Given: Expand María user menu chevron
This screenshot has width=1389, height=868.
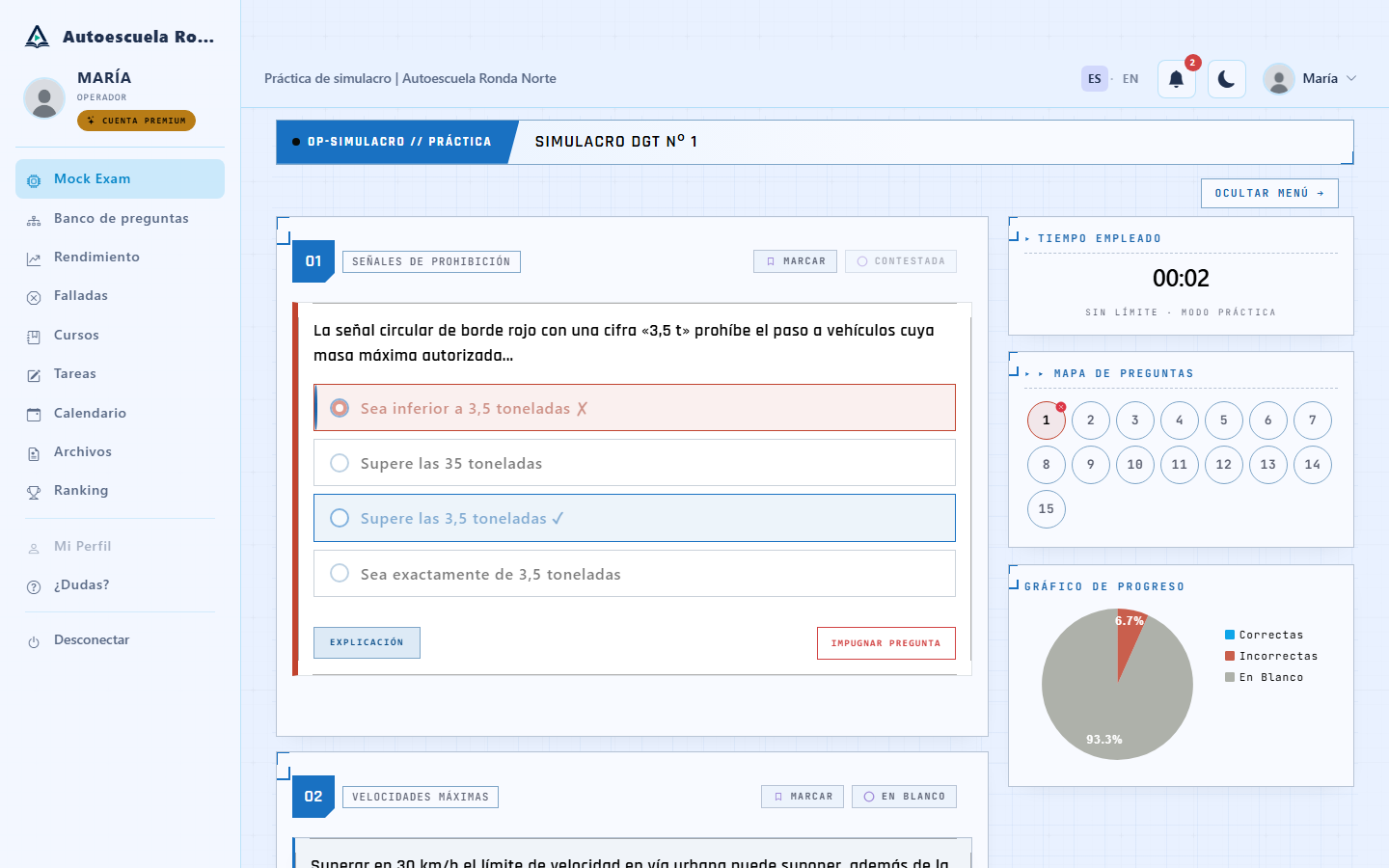Looking at the screenshot, I should 1351,79.
